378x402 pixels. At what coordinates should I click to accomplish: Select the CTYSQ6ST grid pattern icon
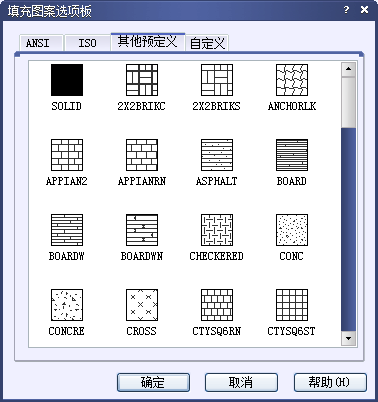[x=292, y=305]
